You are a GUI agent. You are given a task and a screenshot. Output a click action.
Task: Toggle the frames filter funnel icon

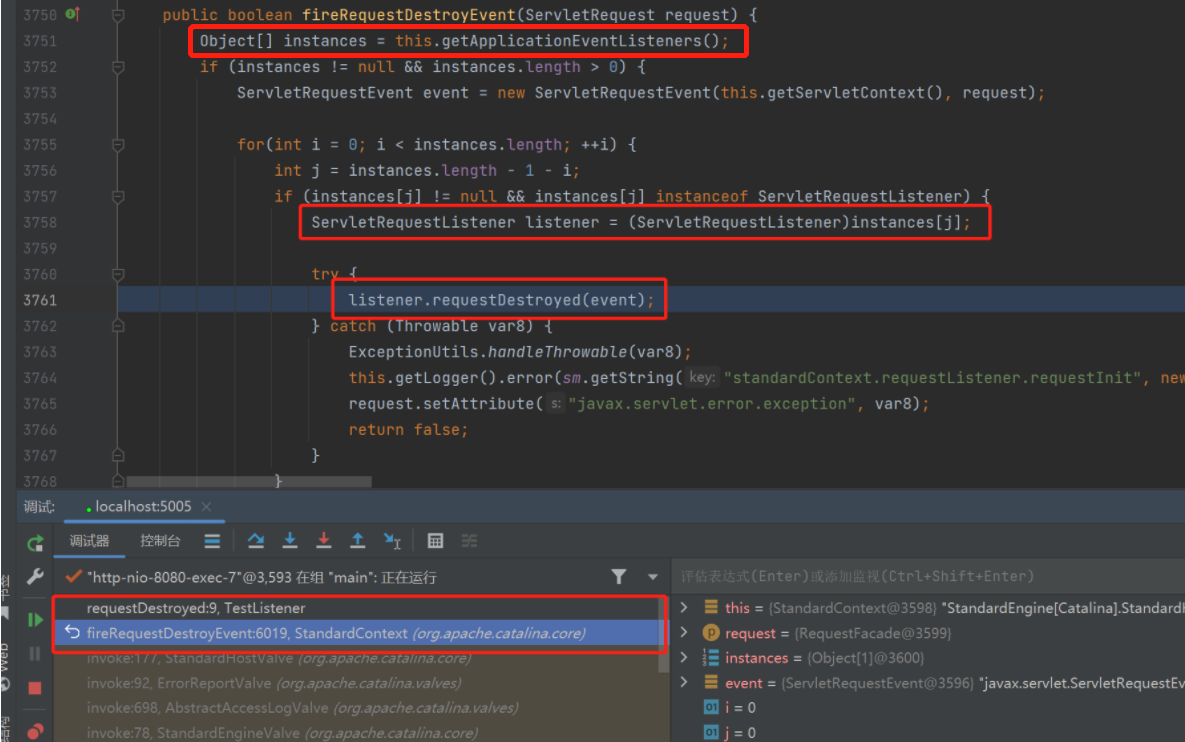(x=619, y=577)
